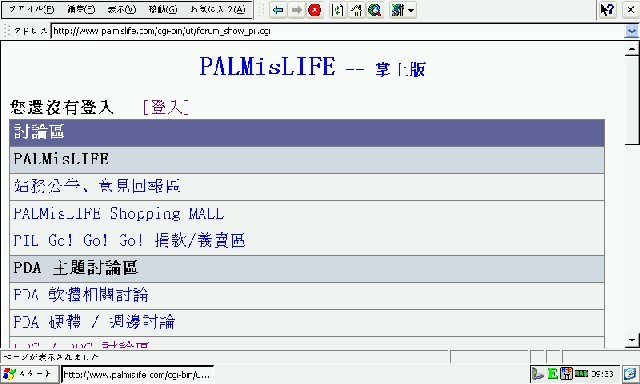Open the 編集(E) menu
The width and height of the screenshot is (640, 384).
[x=81, y=9]
